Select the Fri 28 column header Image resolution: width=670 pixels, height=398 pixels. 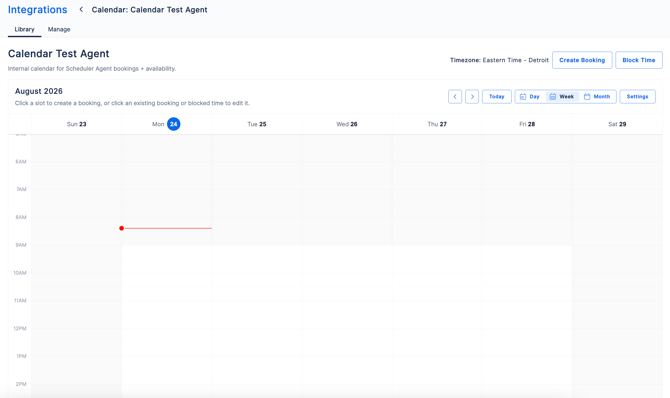527,124
